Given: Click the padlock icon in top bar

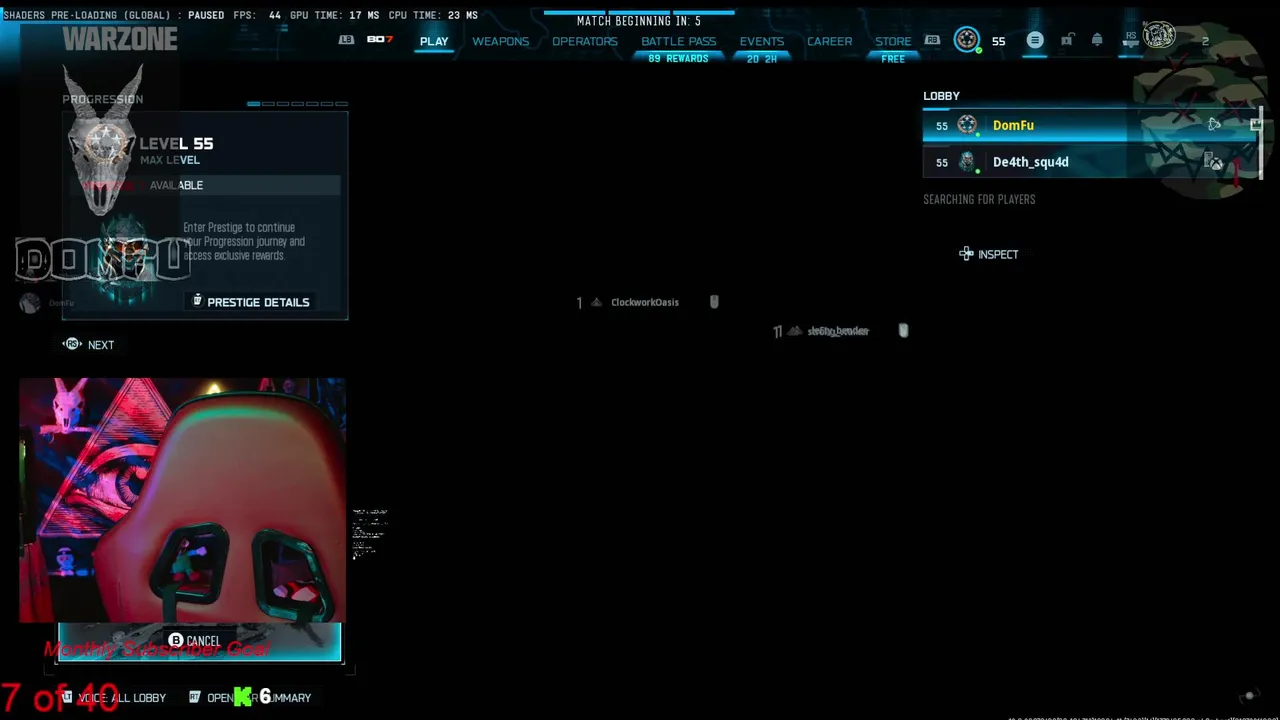Looking at the screenshot, I should [1067, 40].
